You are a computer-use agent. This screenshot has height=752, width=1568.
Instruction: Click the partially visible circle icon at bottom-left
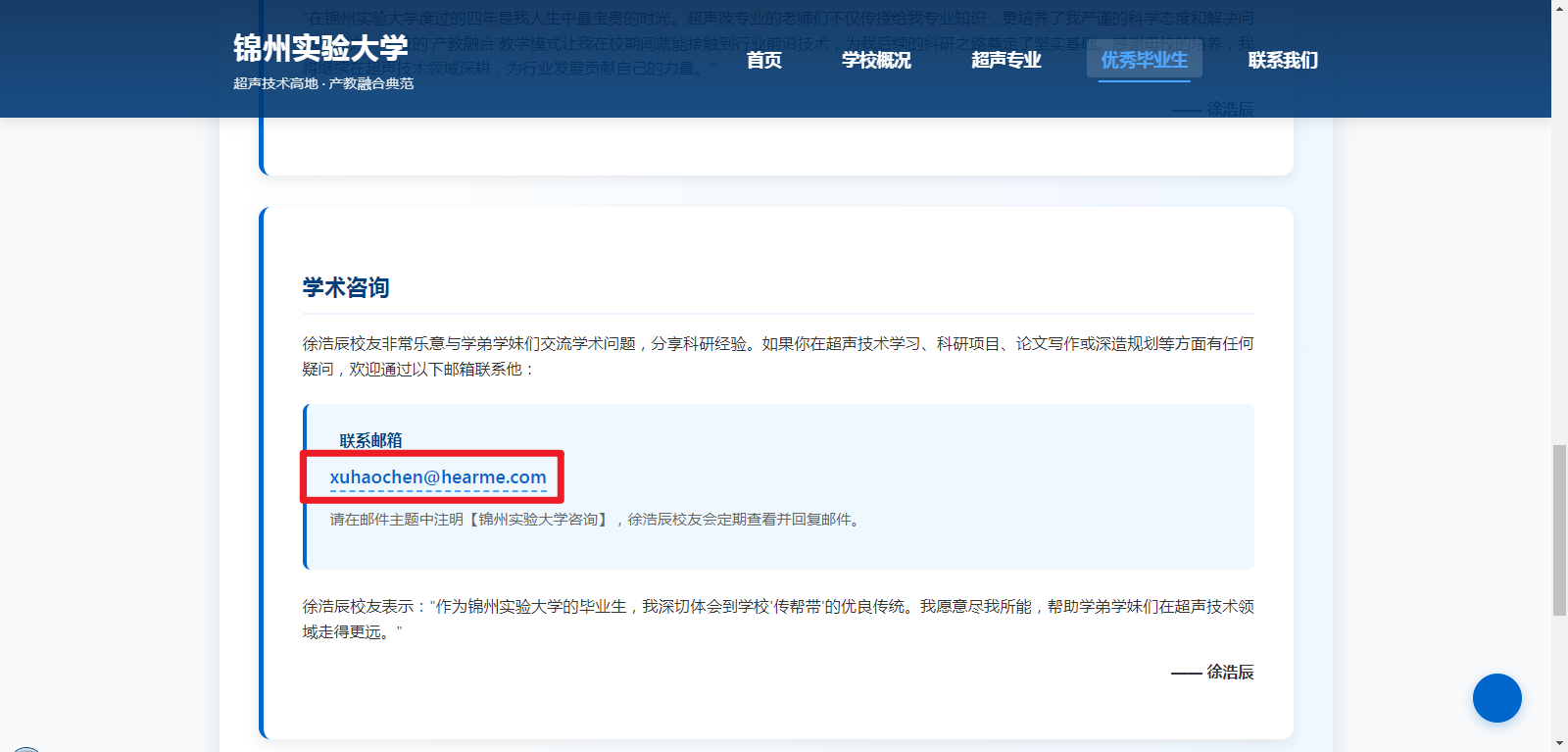(25, 748)
